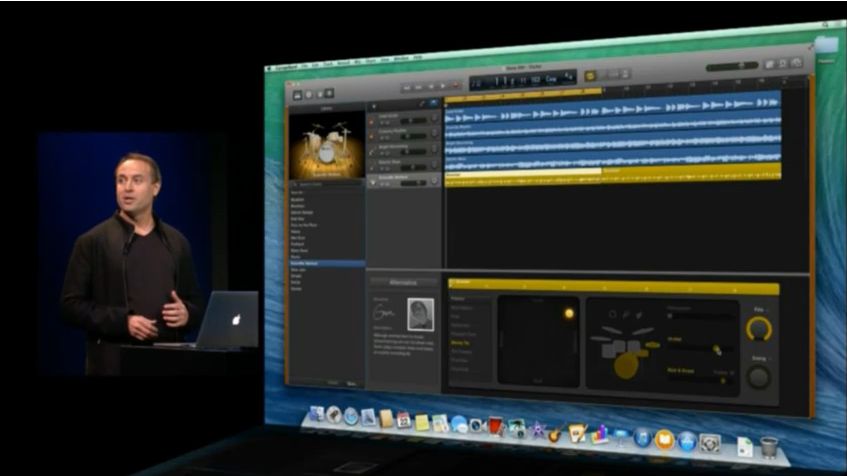Turn the yellow Fills knob
This screenshot has height=476, width=847.
758,328
